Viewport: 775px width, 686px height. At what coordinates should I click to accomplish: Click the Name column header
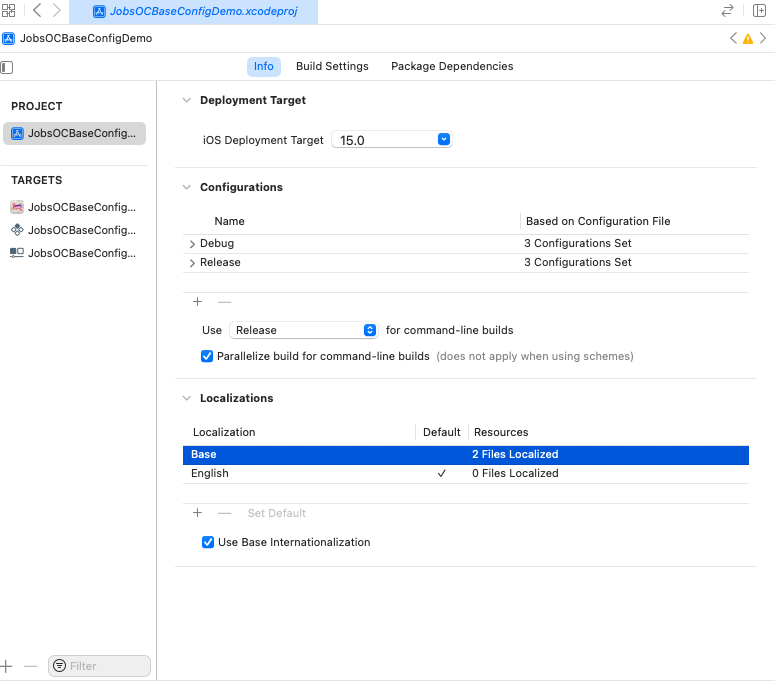229,221
